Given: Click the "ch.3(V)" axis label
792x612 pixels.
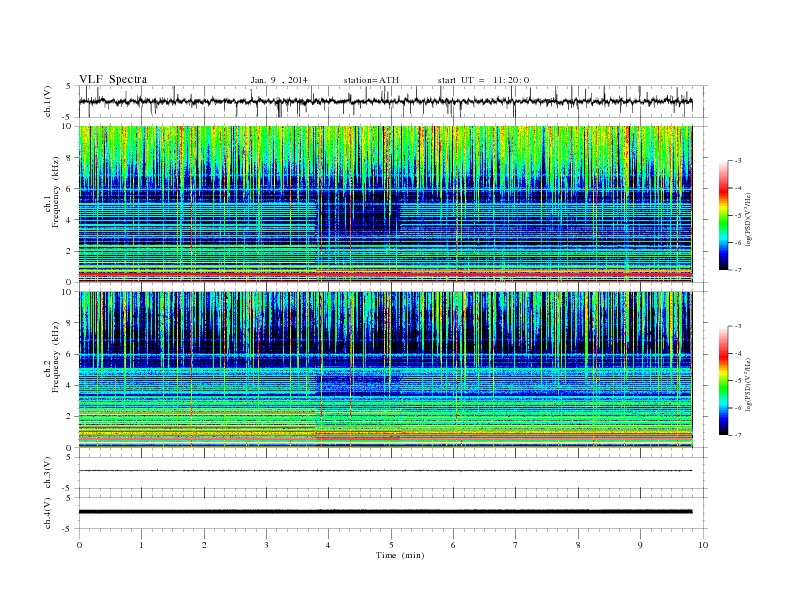Looking at the screenshot, I should pos(48,473).
